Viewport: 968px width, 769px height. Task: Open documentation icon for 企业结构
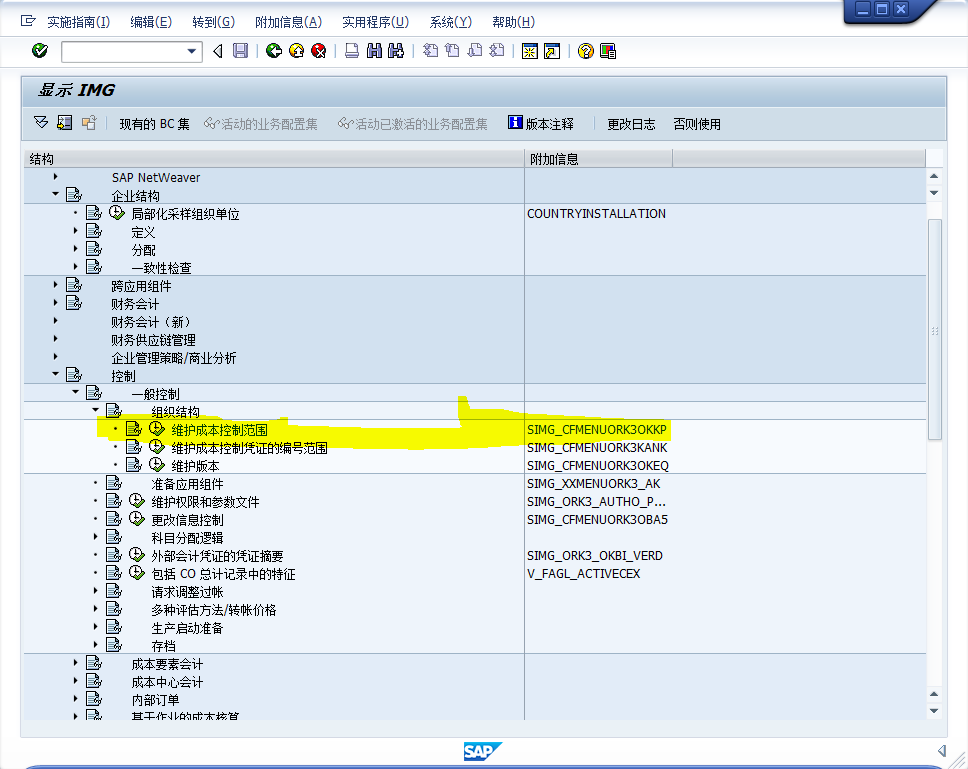pyautogui.click(x=74, y=194)
